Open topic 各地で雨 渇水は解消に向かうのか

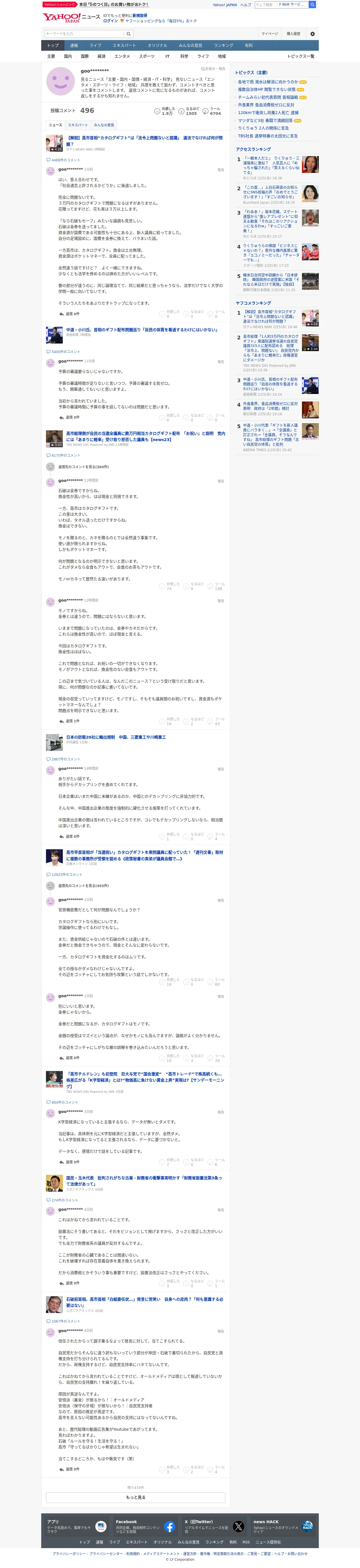(x=268, y=82)
